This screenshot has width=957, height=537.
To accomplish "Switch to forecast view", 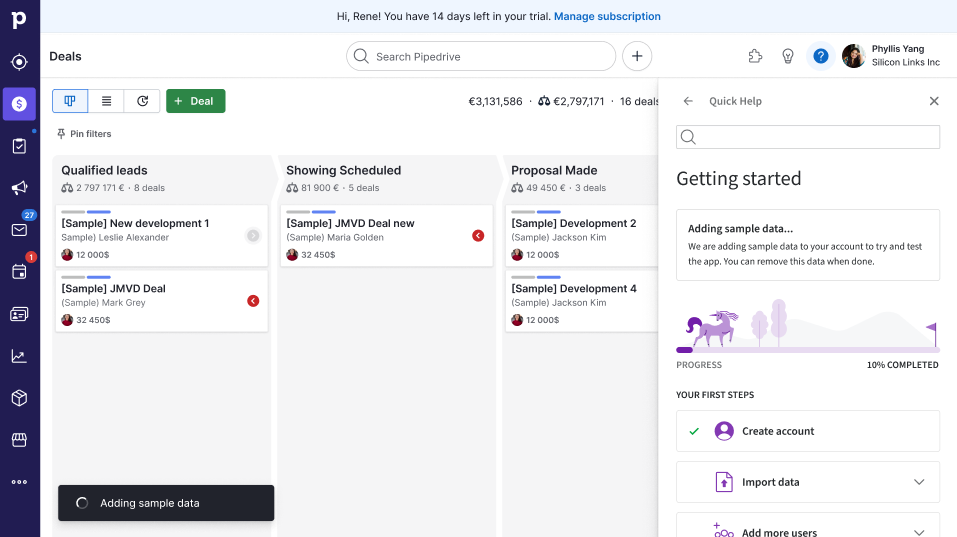I will 142,101.
